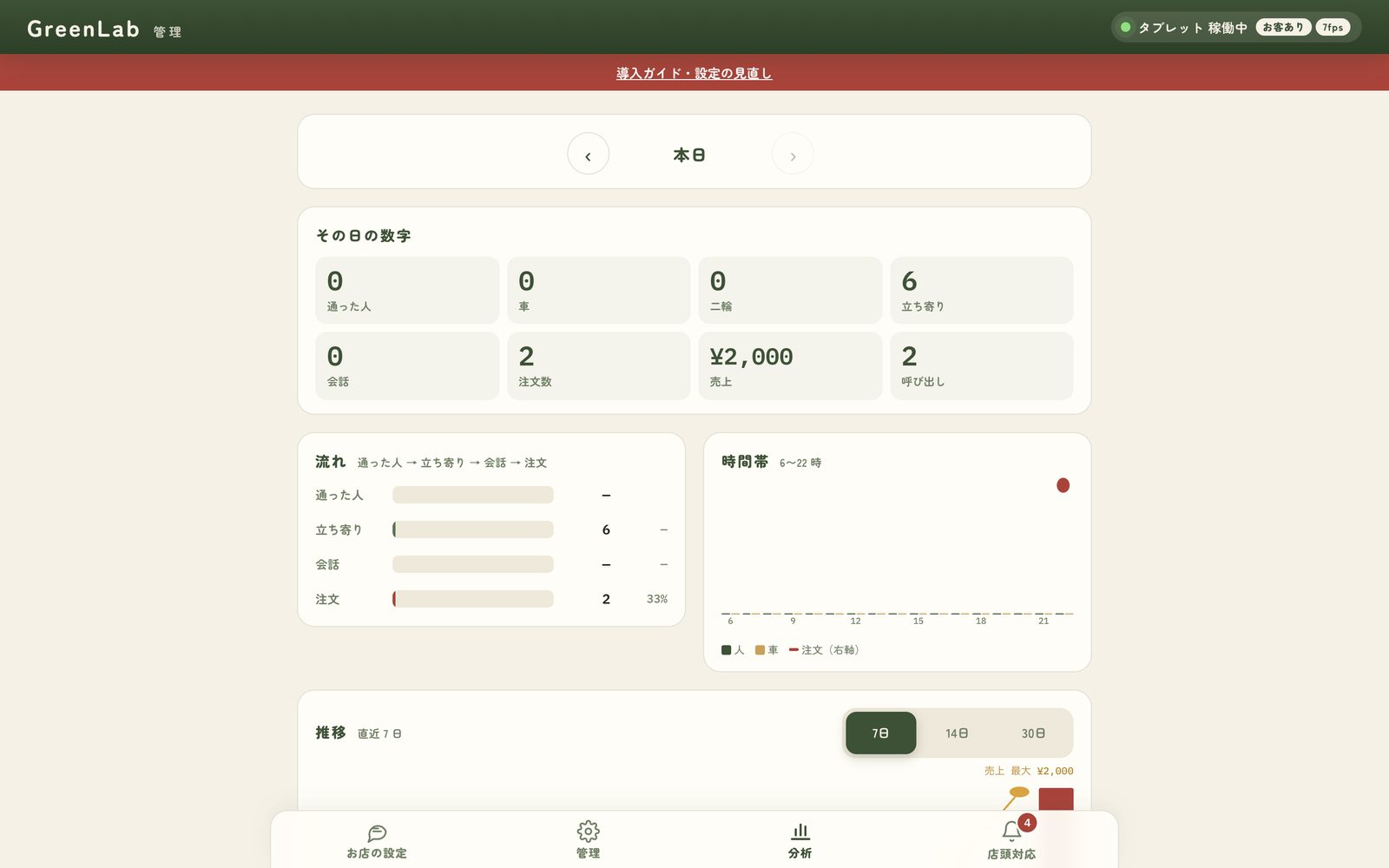Open the 呼び出し stat card

click(x=982, y=365)
